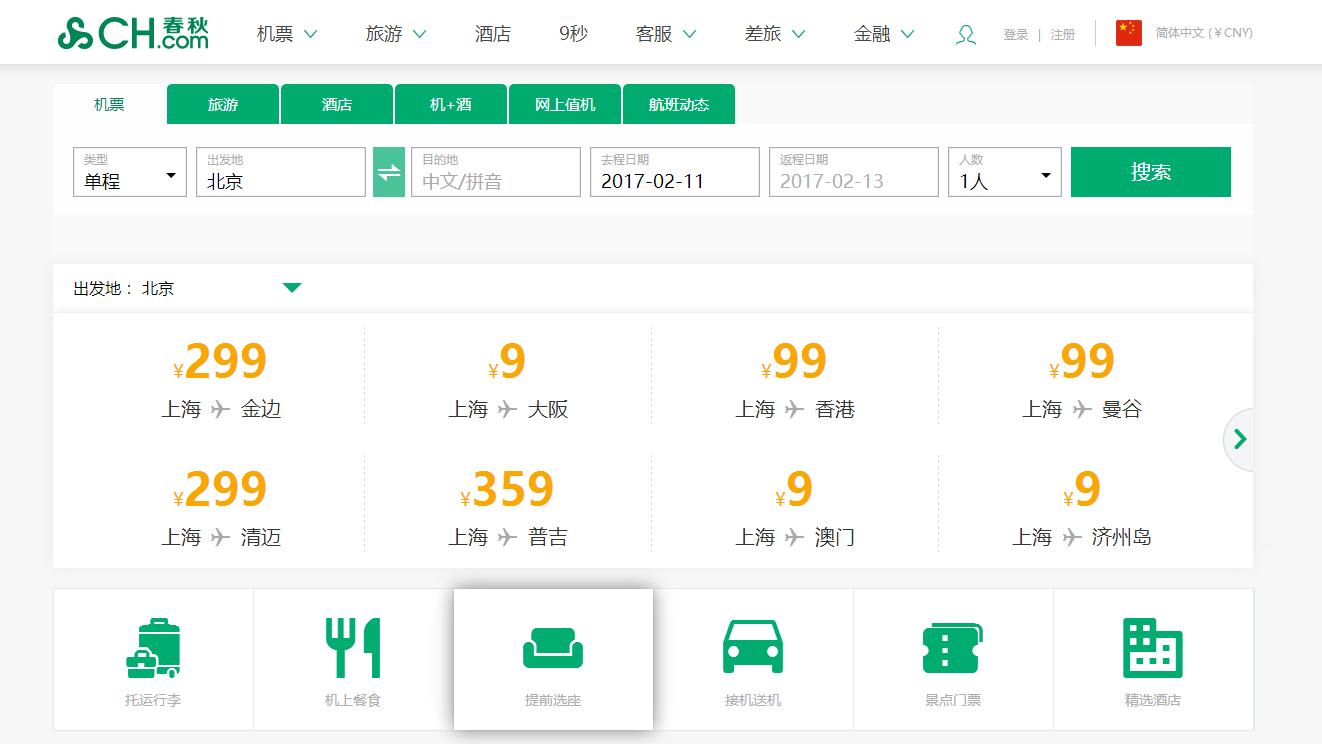Screen dimensions: 1322x744
Task: Switch to the 航班动态 flight status tab
Action: pyautogui.click(x=679, y=103)
